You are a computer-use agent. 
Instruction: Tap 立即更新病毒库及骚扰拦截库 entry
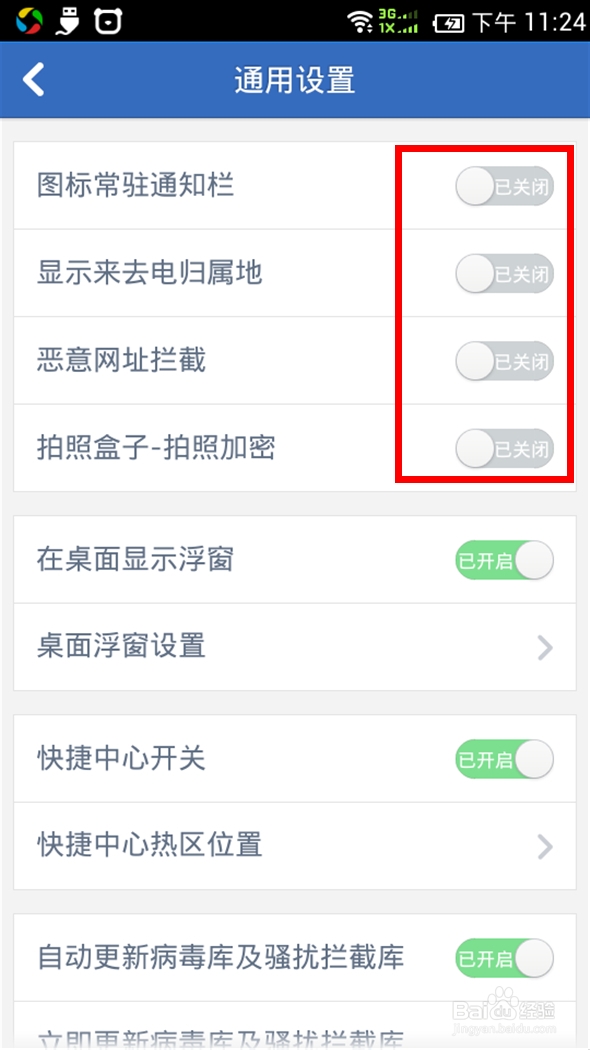click(x=295, y=1026)
